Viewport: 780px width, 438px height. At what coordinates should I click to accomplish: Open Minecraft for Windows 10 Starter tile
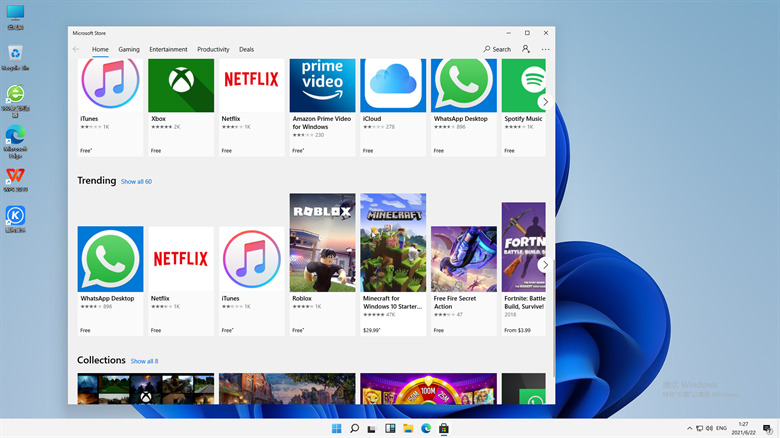(x=393, y=265)
